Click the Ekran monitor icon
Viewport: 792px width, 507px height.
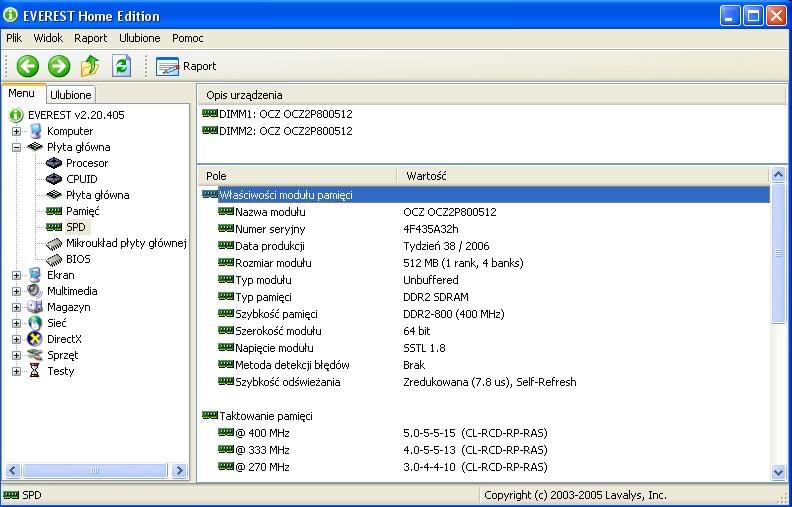pos(35,275)
